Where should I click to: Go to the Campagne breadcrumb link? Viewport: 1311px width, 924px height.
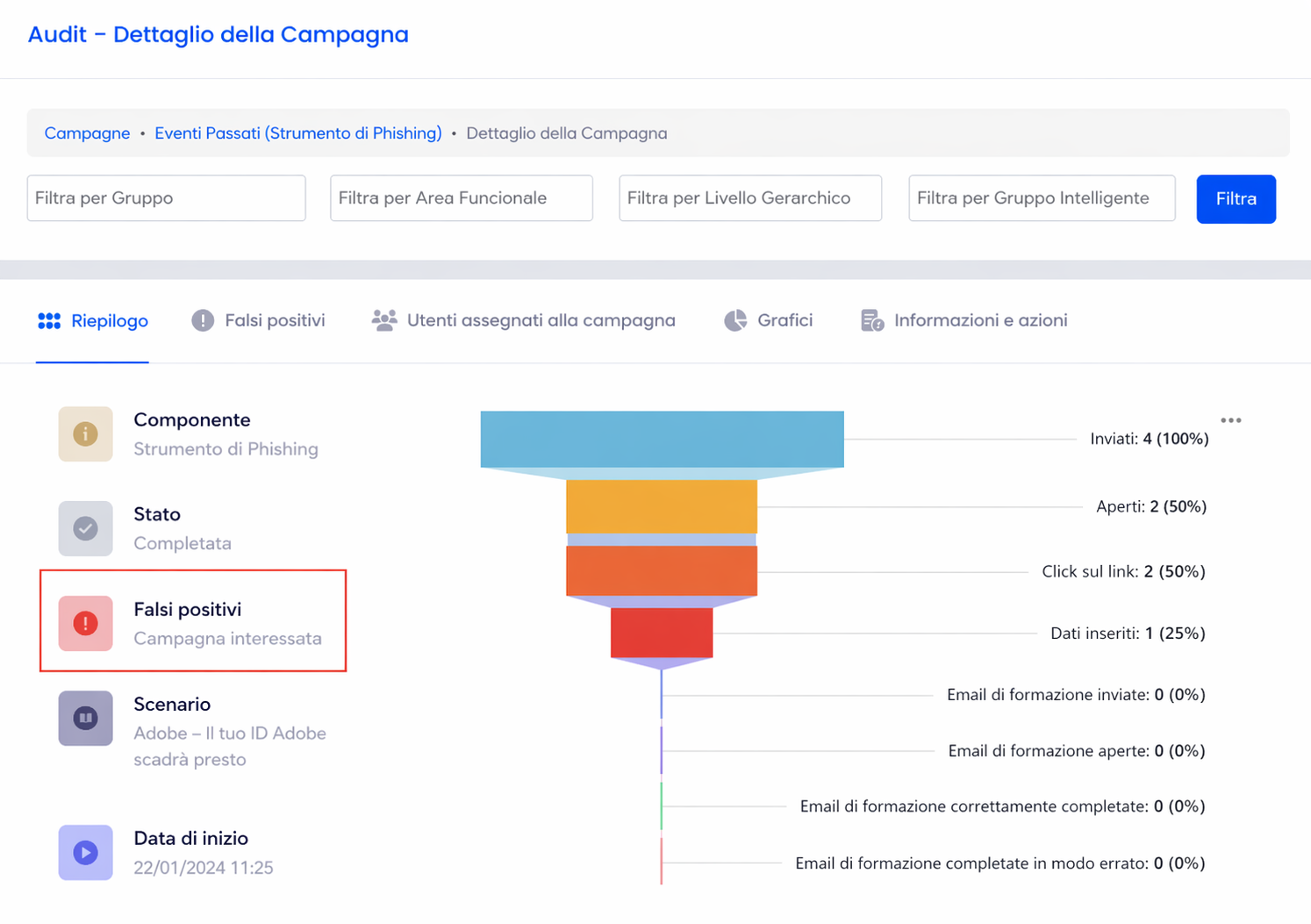point(87,133)
